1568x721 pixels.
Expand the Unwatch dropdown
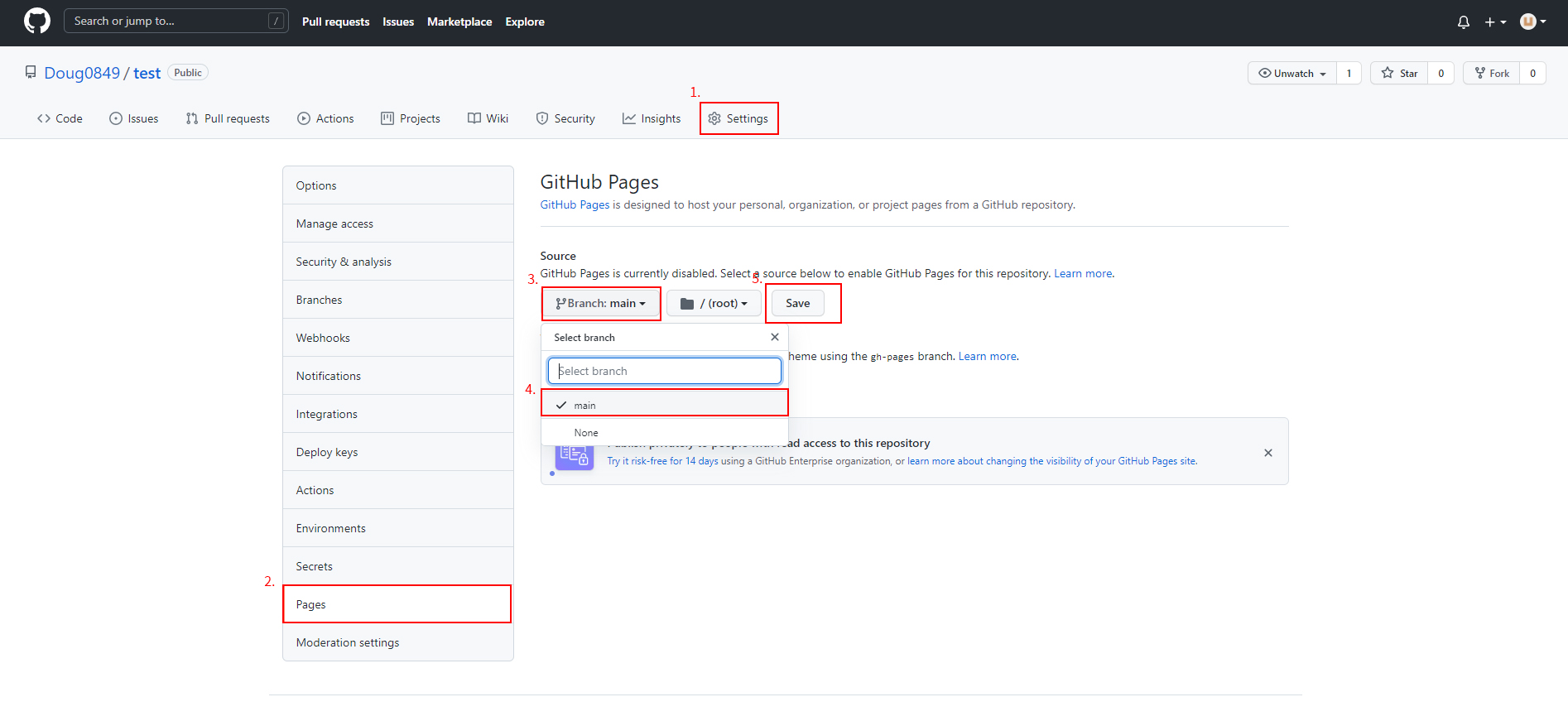1292,74
